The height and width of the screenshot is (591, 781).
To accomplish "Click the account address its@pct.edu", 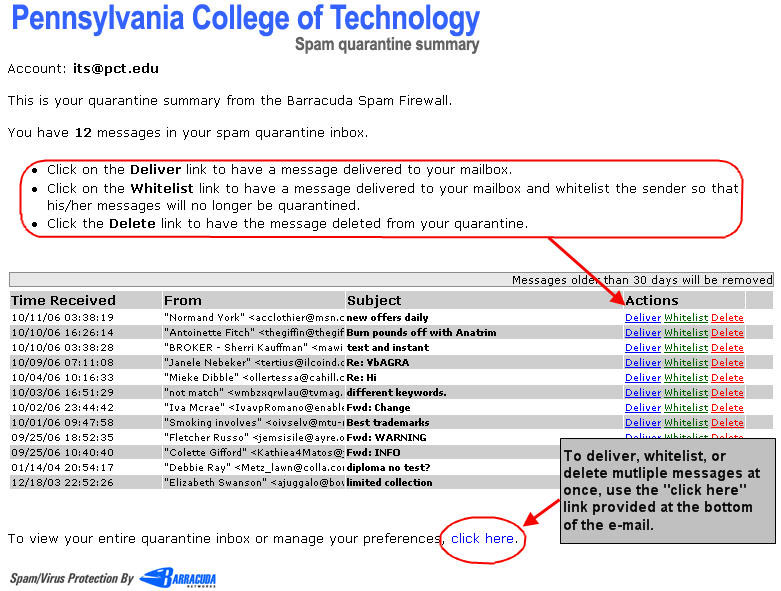I will (x=116, y=69).
